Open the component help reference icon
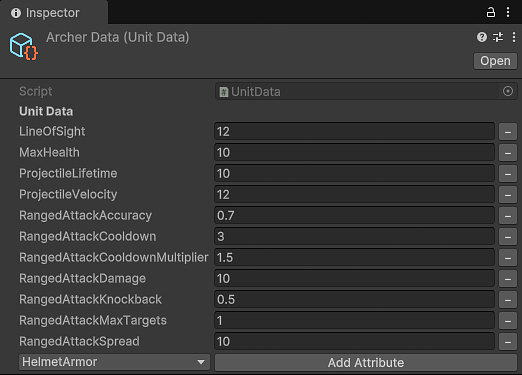The height and width of the screenshot is (375, 522). pos(482,37)
